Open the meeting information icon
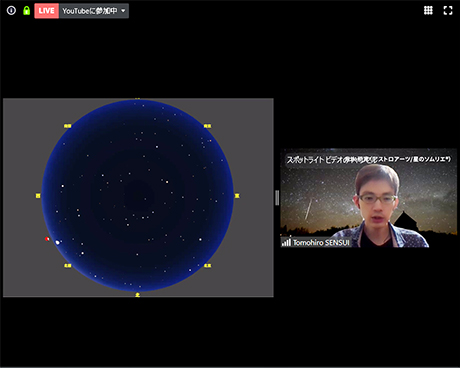Viewport: 460px width, 368px height. [11, 11]
